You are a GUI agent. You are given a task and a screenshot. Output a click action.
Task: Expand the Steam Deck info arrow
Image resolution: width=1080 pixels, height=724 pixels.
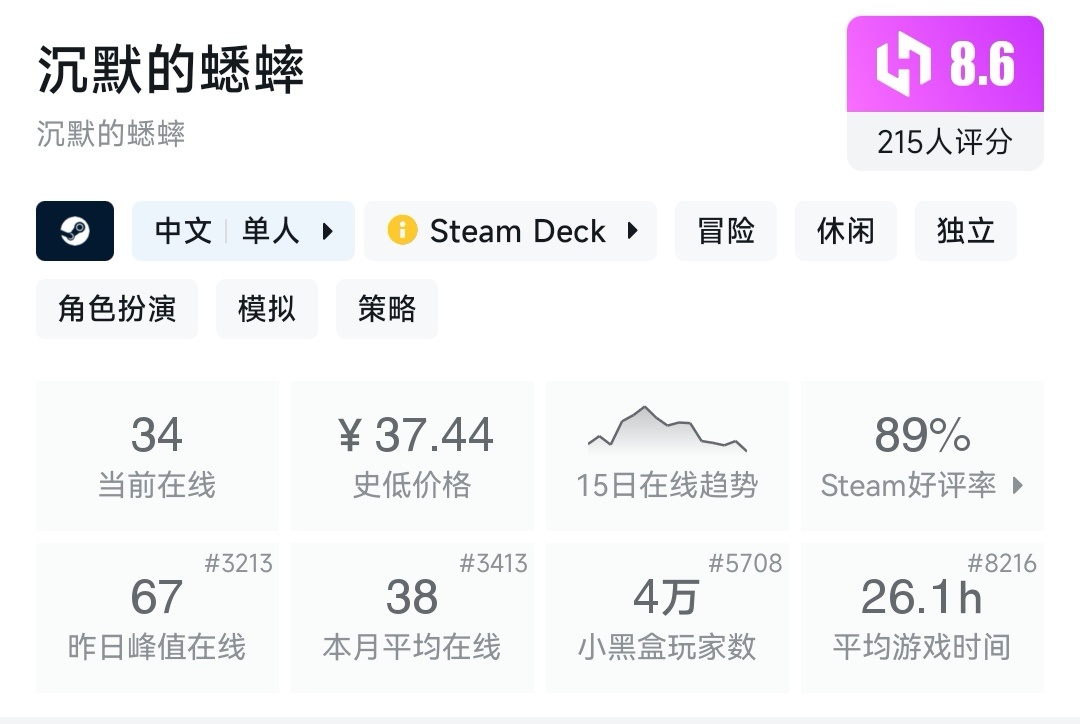point(632,231)
